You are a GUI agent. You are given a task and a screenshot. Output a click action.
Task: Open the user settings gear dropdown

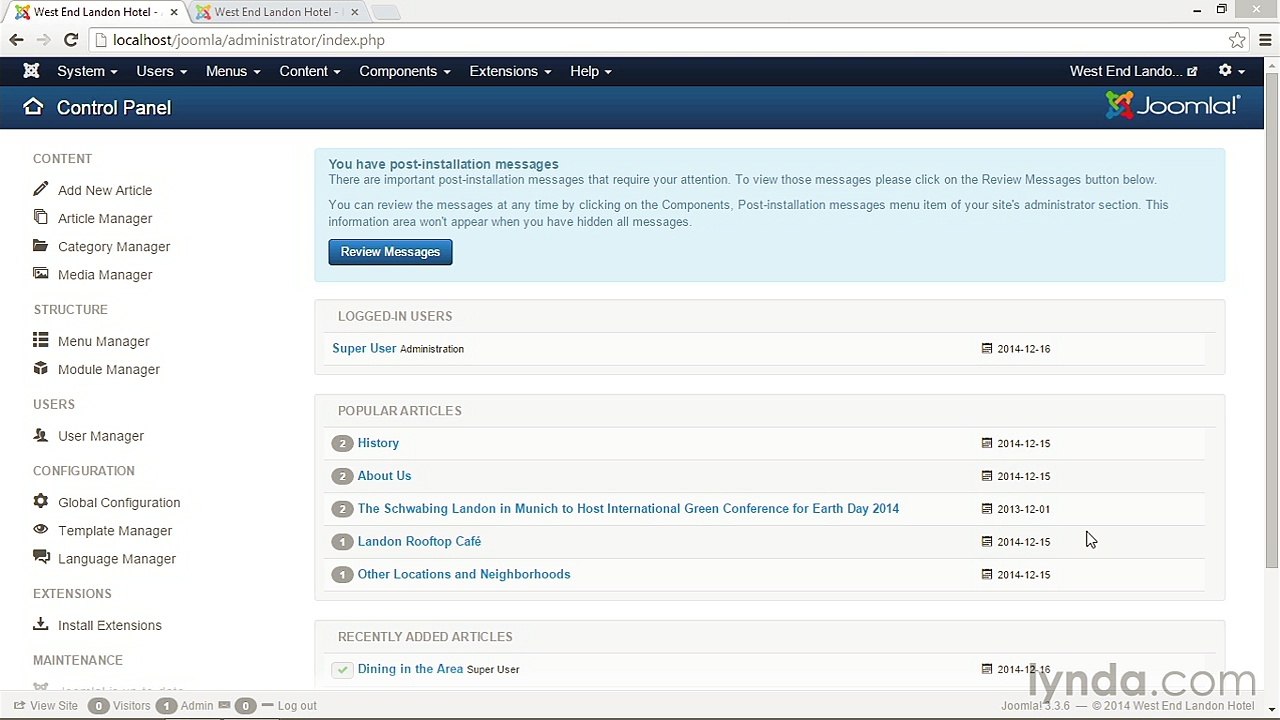[1231, 71]
